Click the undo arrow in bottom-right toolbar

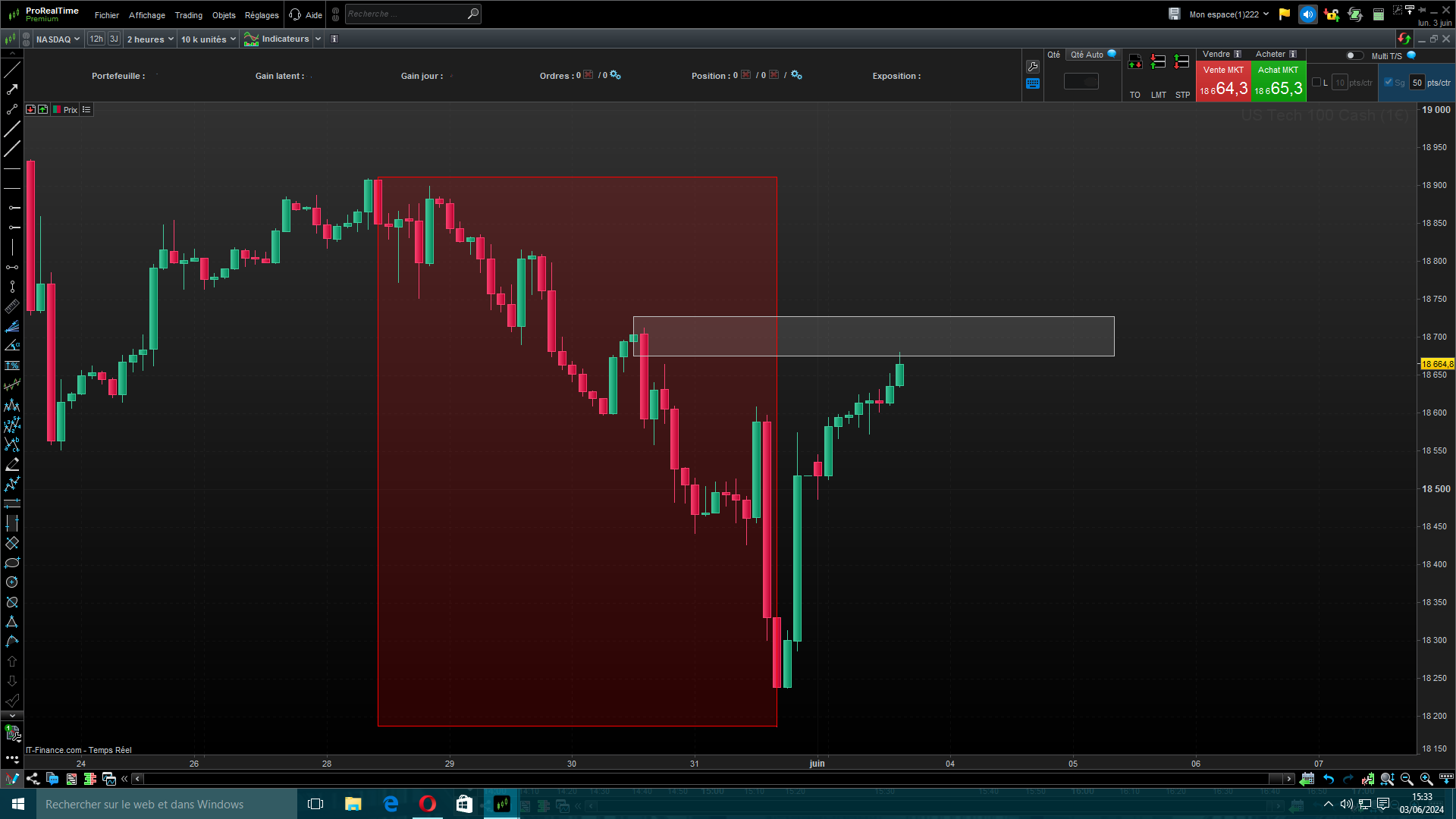(x=1329, y=779)
